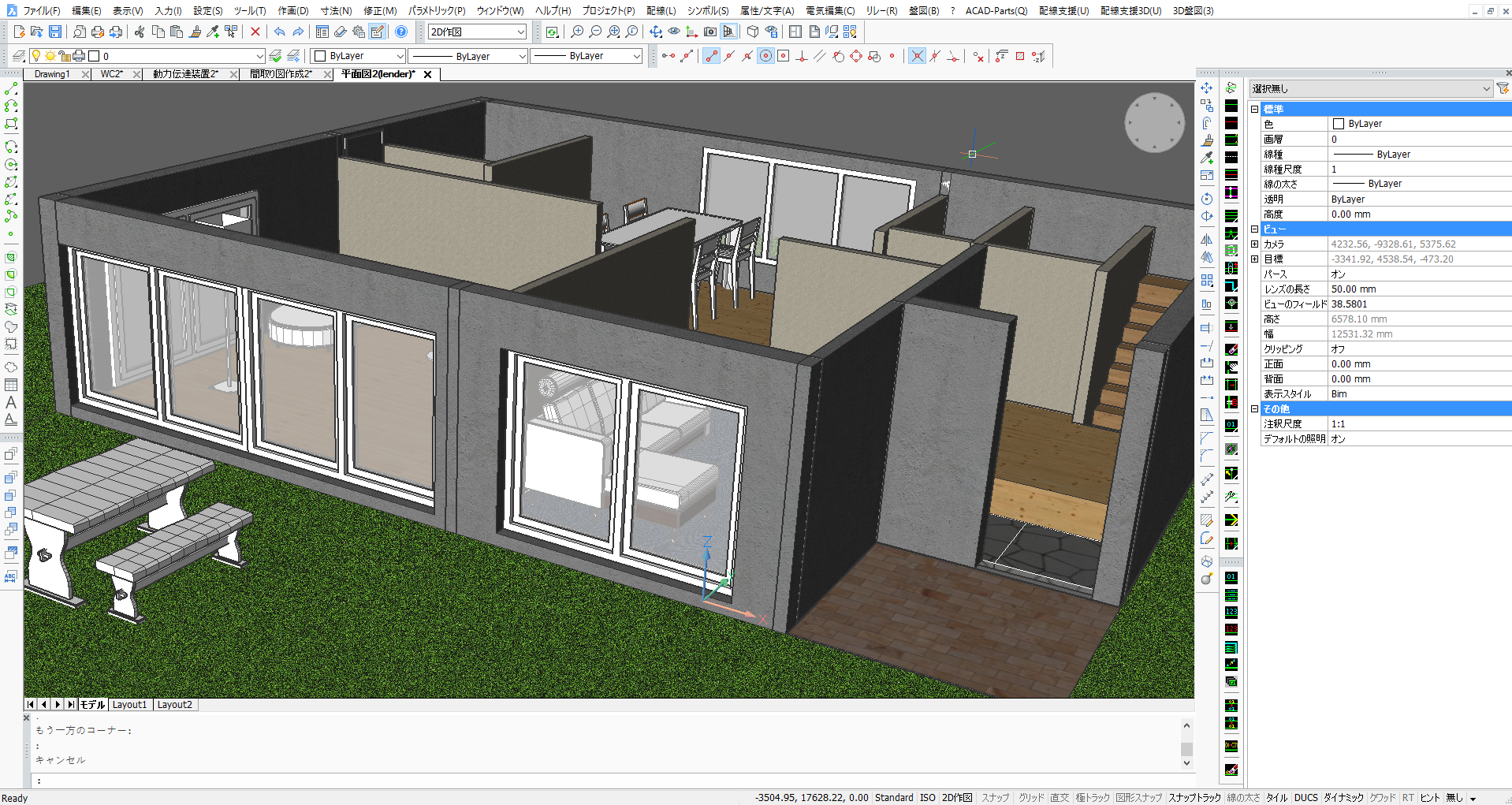Click the Save (floppy disk) icon
Image resolution: width=1512 pixels, height=805 pixels.
55,32
